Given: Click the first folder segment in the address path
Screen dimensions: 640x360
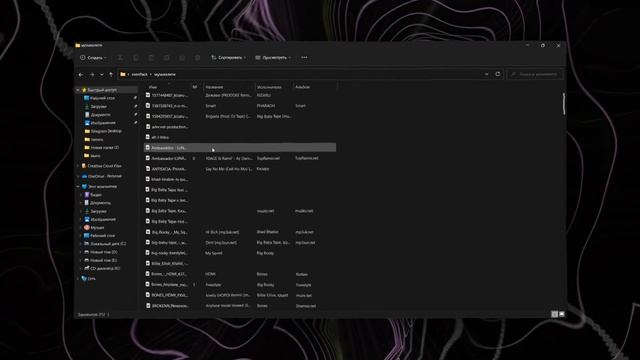Looking at the screenshot, I should tap(139, 74).
